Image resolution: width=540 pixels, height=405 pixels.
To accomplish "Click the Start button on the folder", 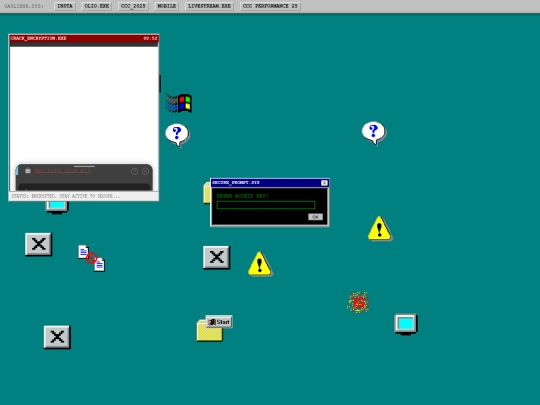I will point(219,322).
